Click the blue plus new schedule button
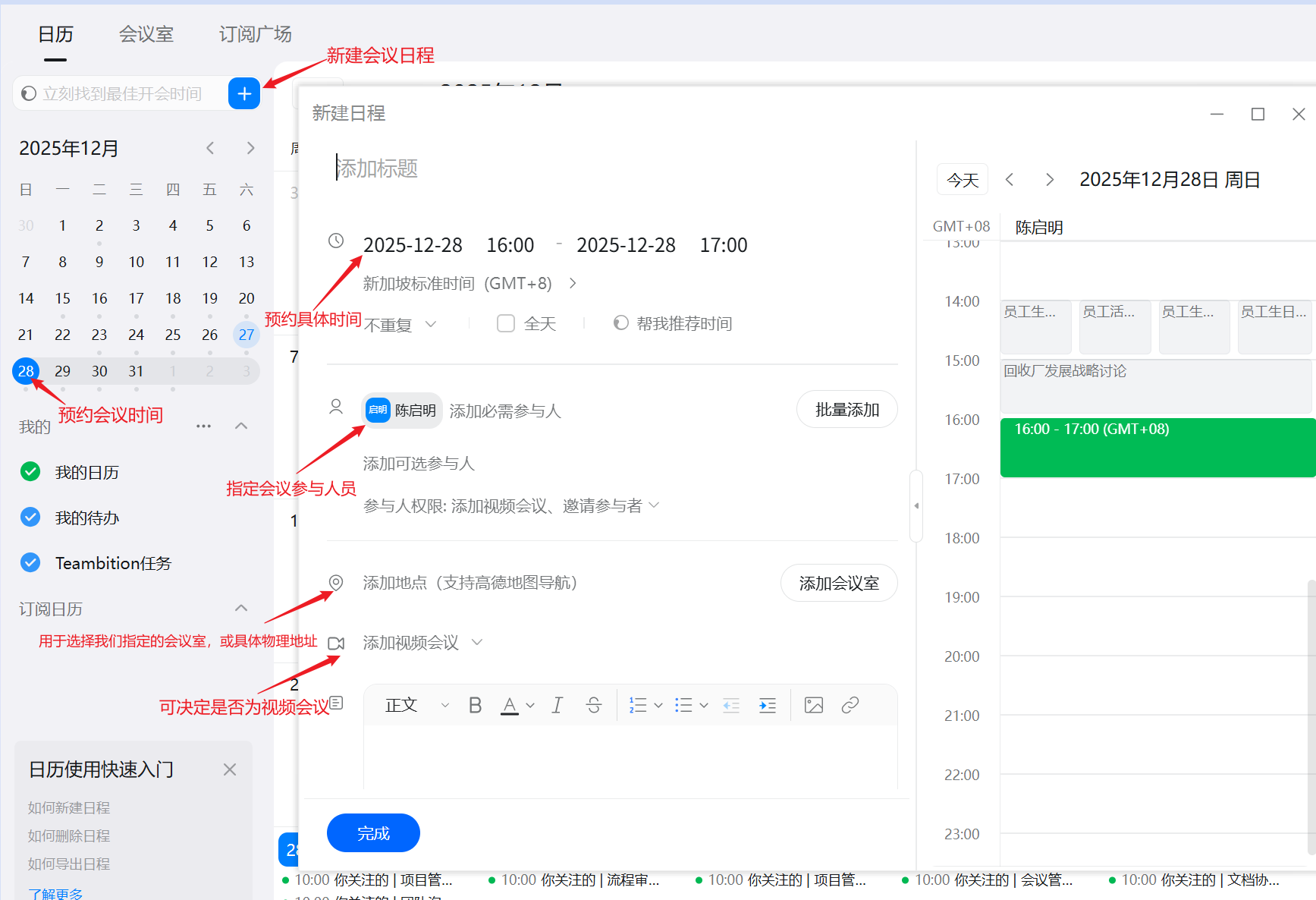Screen dimensions: 1316x900 (x=243, y=93)
